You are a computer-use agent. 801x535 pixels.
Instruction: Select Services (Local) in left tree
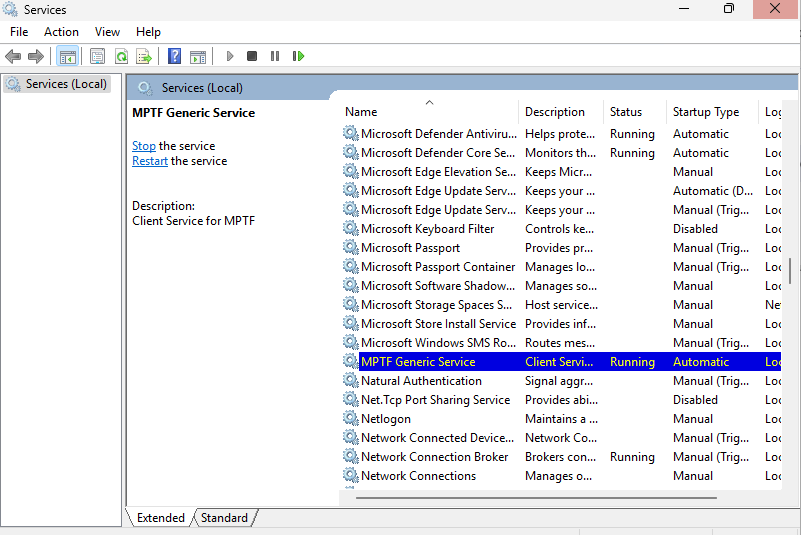point(66,84)
